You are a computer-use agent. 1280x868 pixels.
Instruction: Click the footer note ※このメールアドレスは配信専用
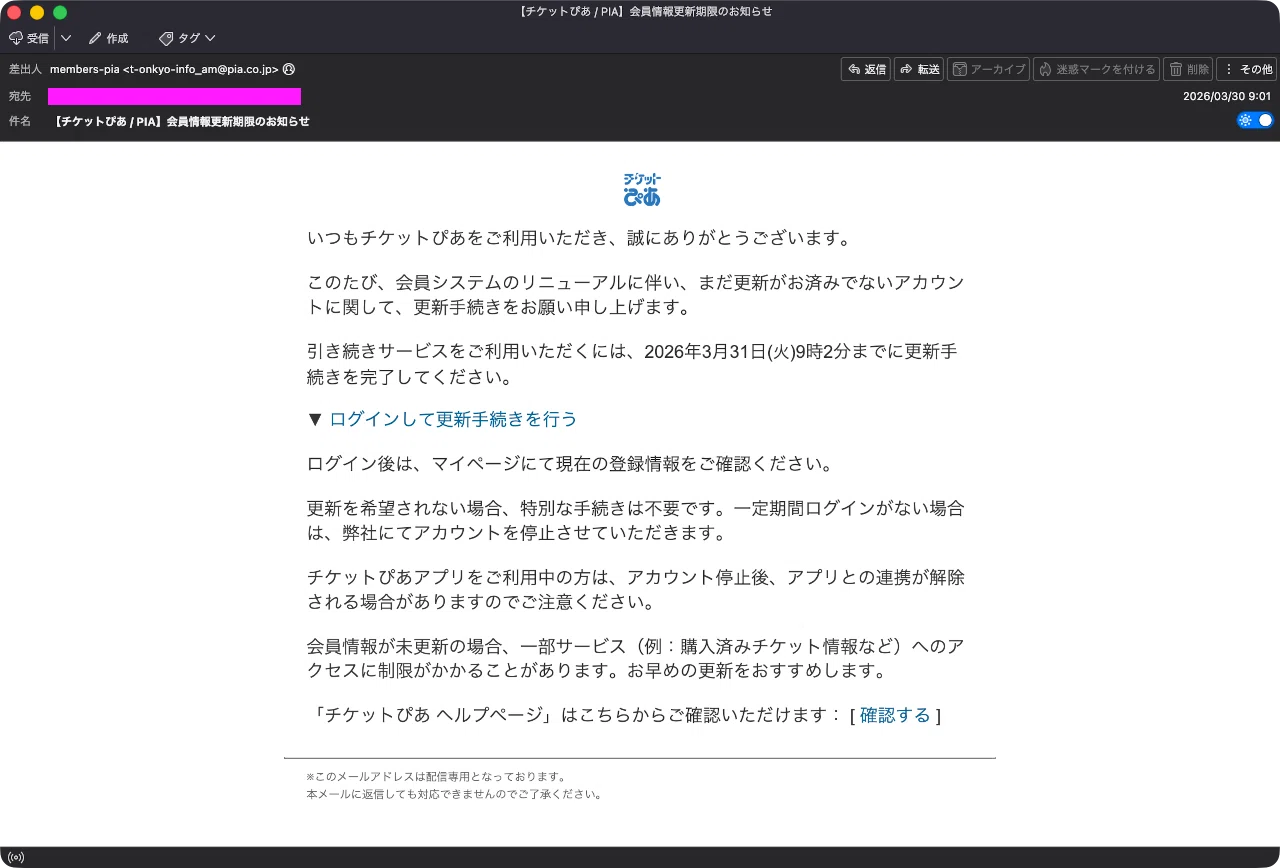point(436,776)
